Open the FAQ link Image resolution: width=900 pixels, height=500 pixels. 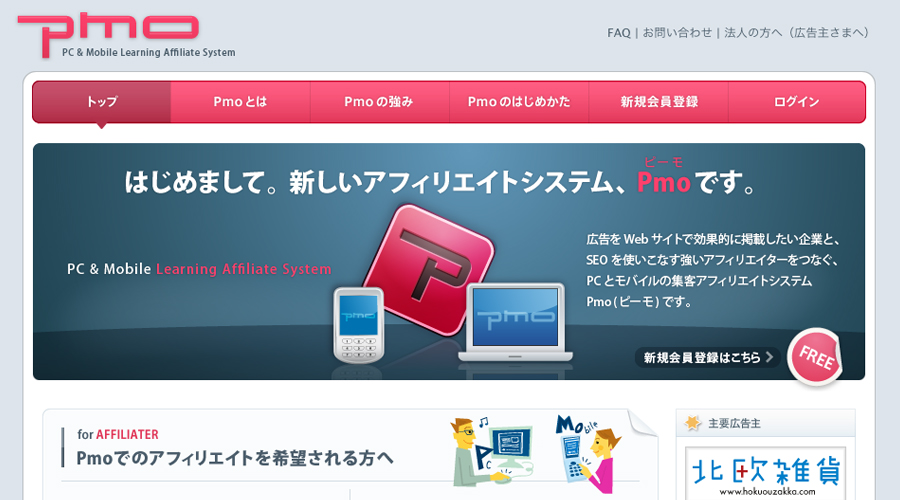tap(618, 33)
